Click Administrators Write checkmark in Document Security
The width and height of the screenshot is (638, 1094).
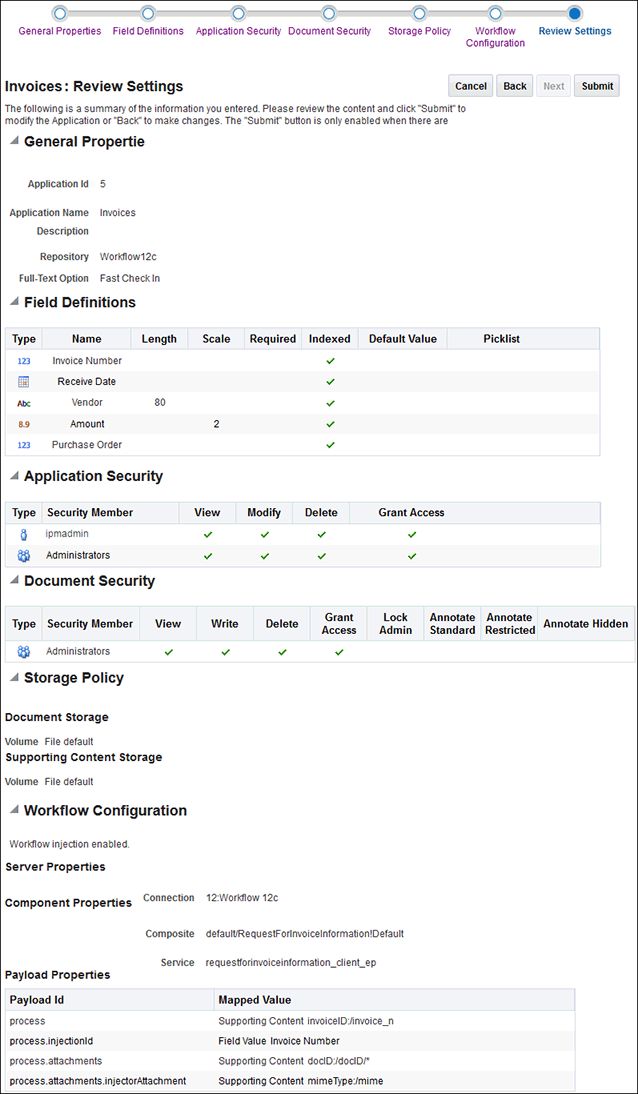coord(225,652)
